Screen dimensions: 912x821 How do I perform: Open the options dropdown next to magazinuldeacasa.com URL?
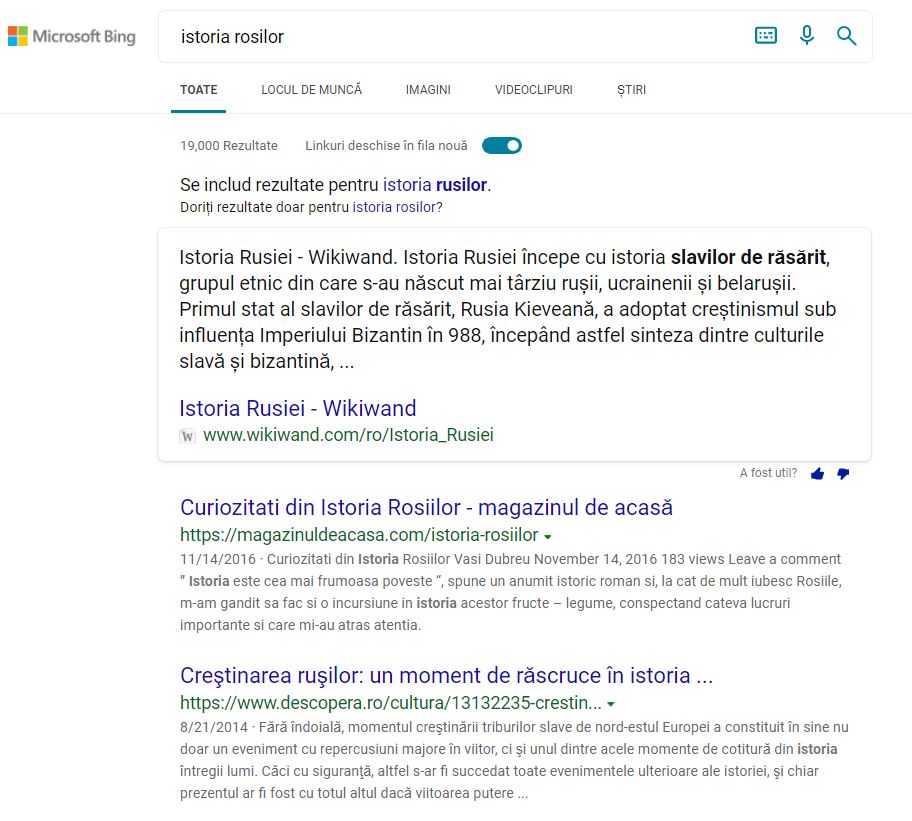click(548, 535)
